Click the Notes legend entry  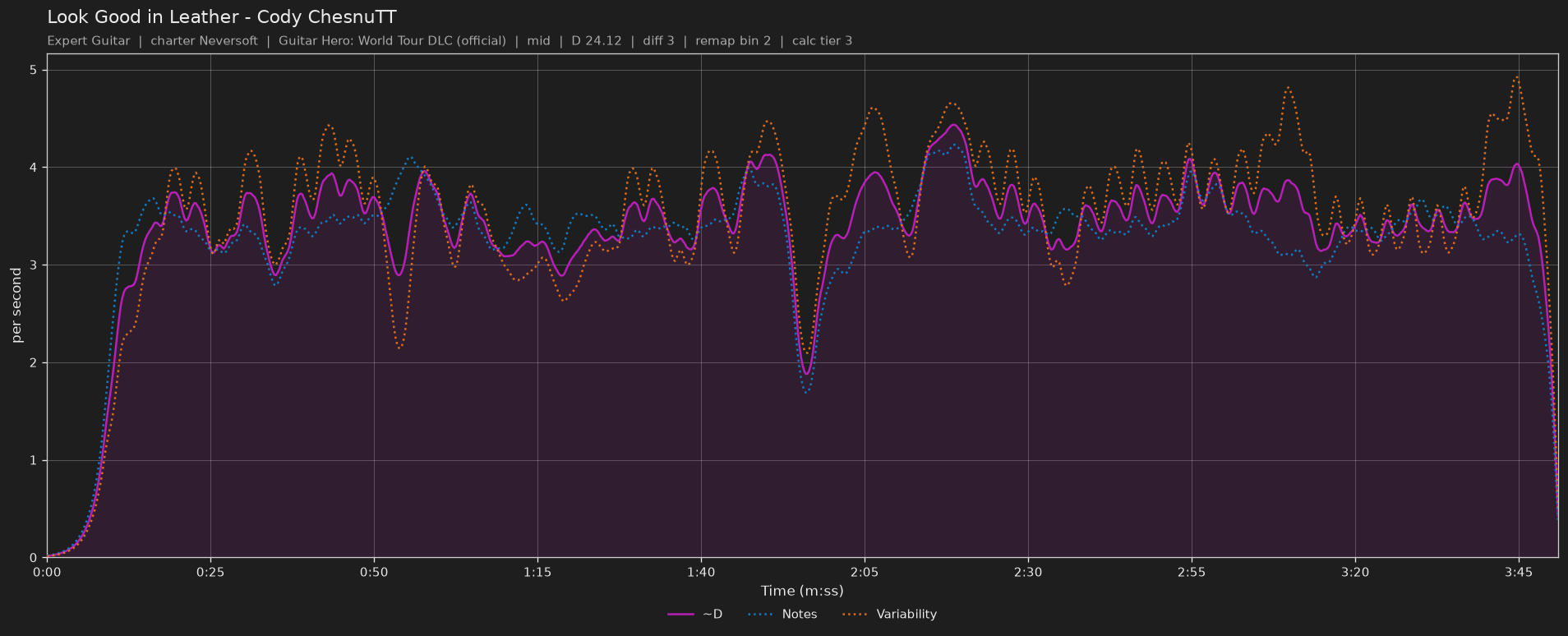(782, 614)
